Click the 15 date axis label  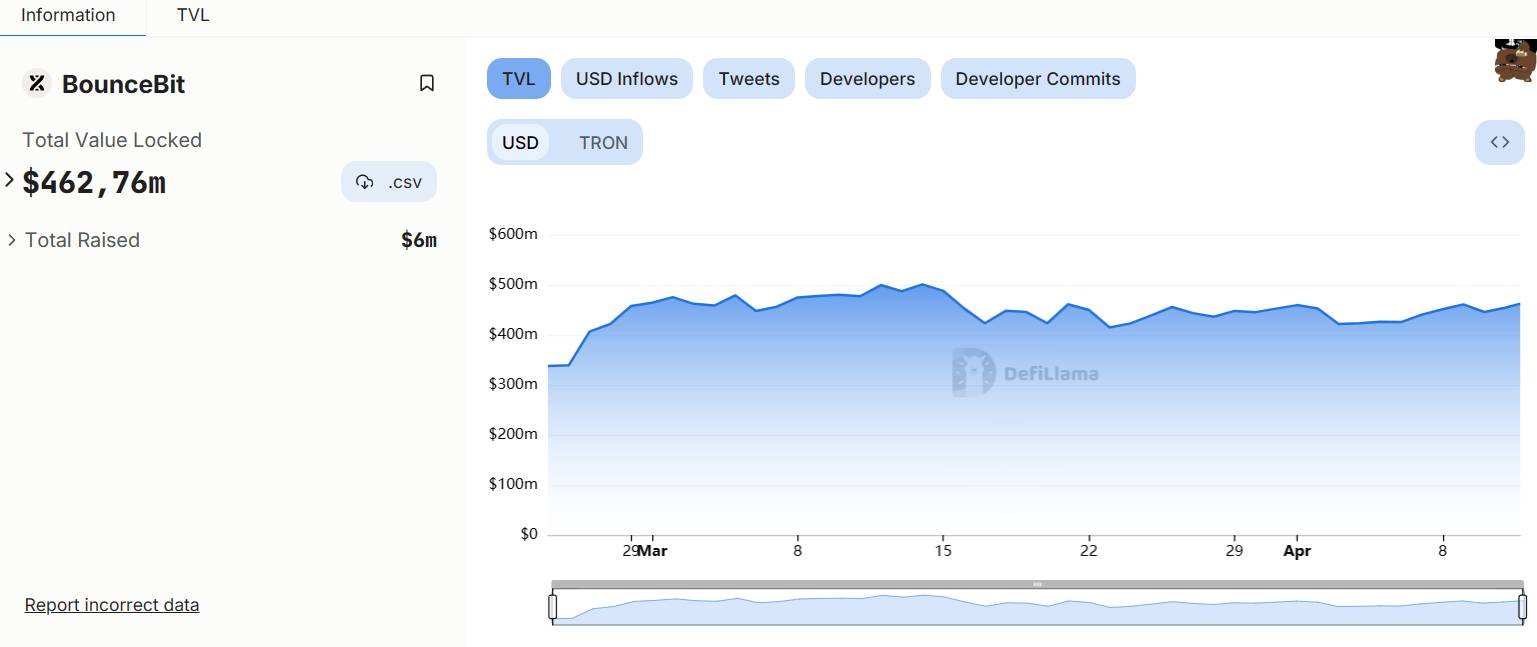943,551
